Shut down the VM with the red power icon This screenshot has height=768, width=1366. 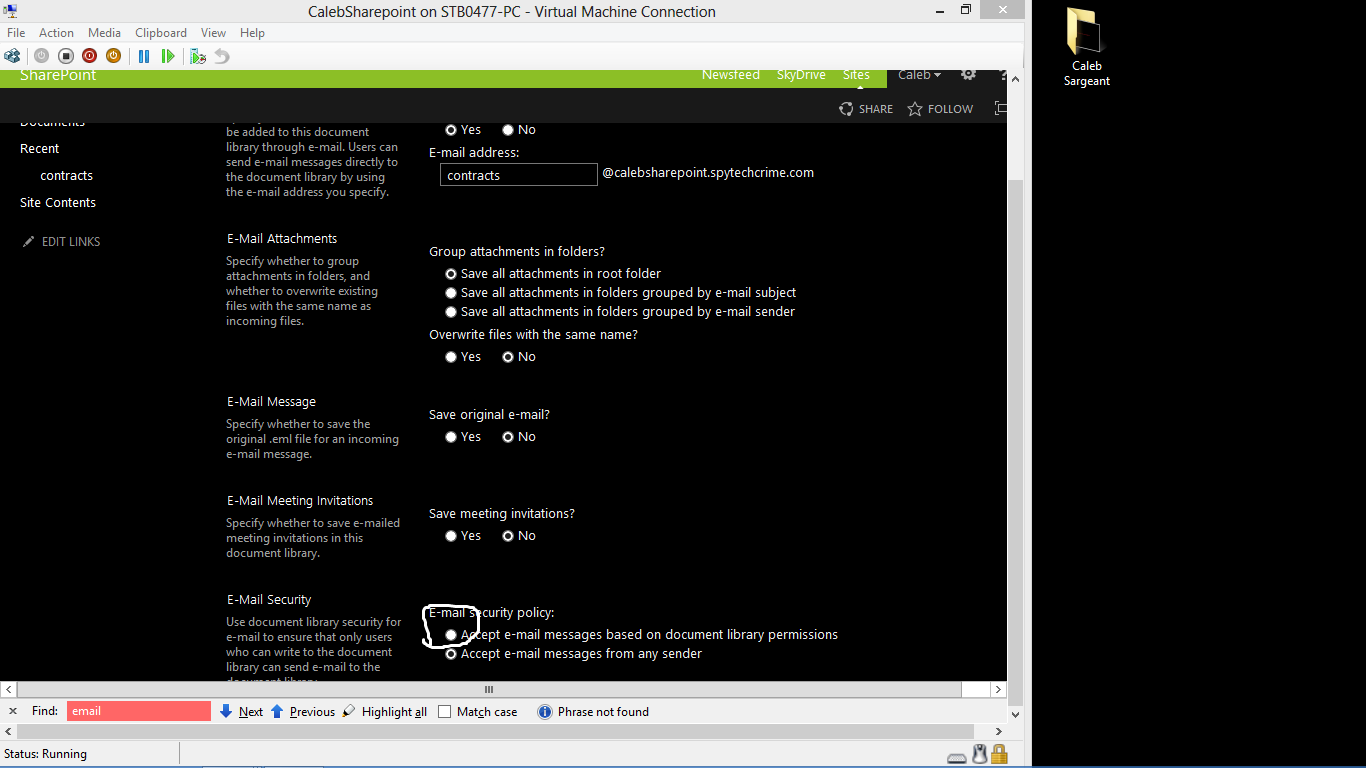(x=89, y=56)
